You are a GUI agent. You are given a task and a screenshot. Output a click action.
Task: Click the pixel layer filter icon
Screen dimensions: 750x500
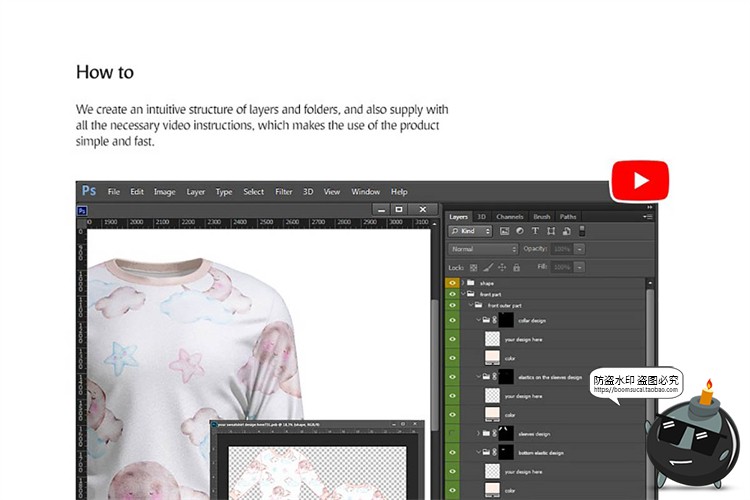504,231
